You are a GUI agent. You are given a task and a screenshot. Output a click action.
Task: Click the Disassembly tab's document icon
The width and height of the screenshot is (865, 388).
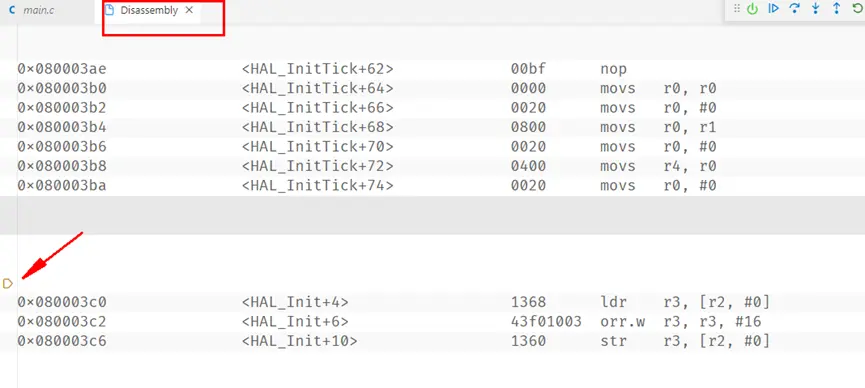coord(110,10)
